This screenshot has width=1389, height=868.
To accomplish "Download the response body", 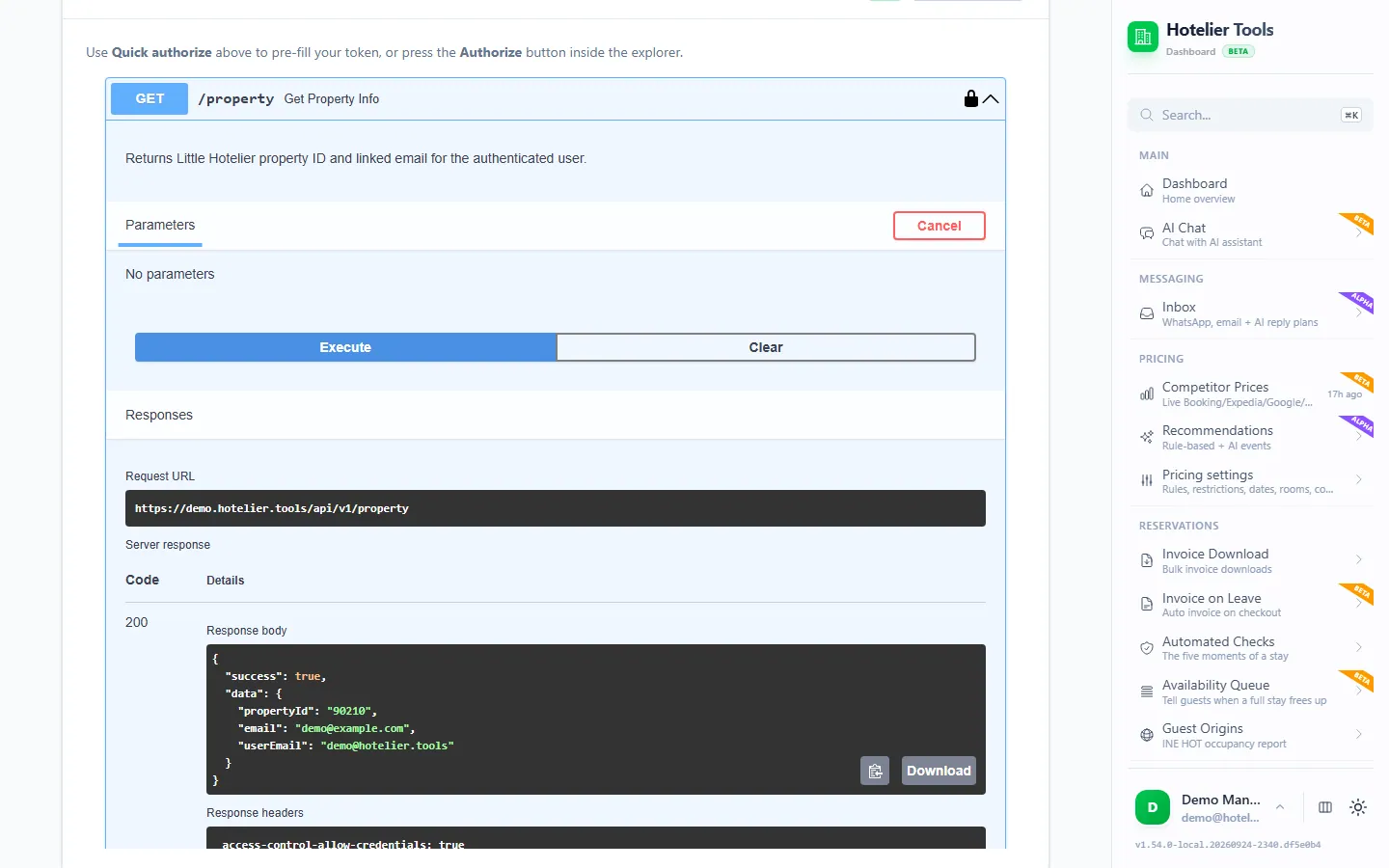I will click(939, 771).
